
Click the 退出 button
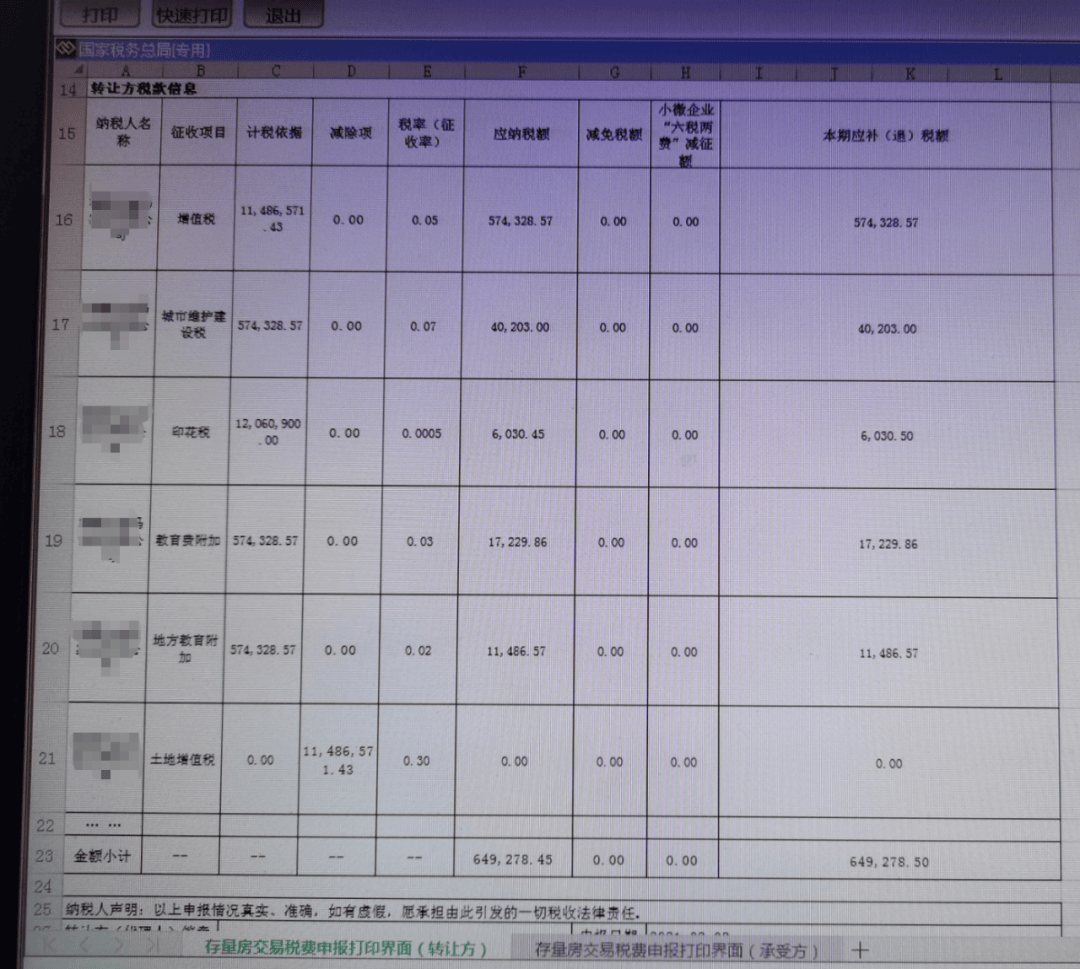pyautogui.click(x=284, y=16)
